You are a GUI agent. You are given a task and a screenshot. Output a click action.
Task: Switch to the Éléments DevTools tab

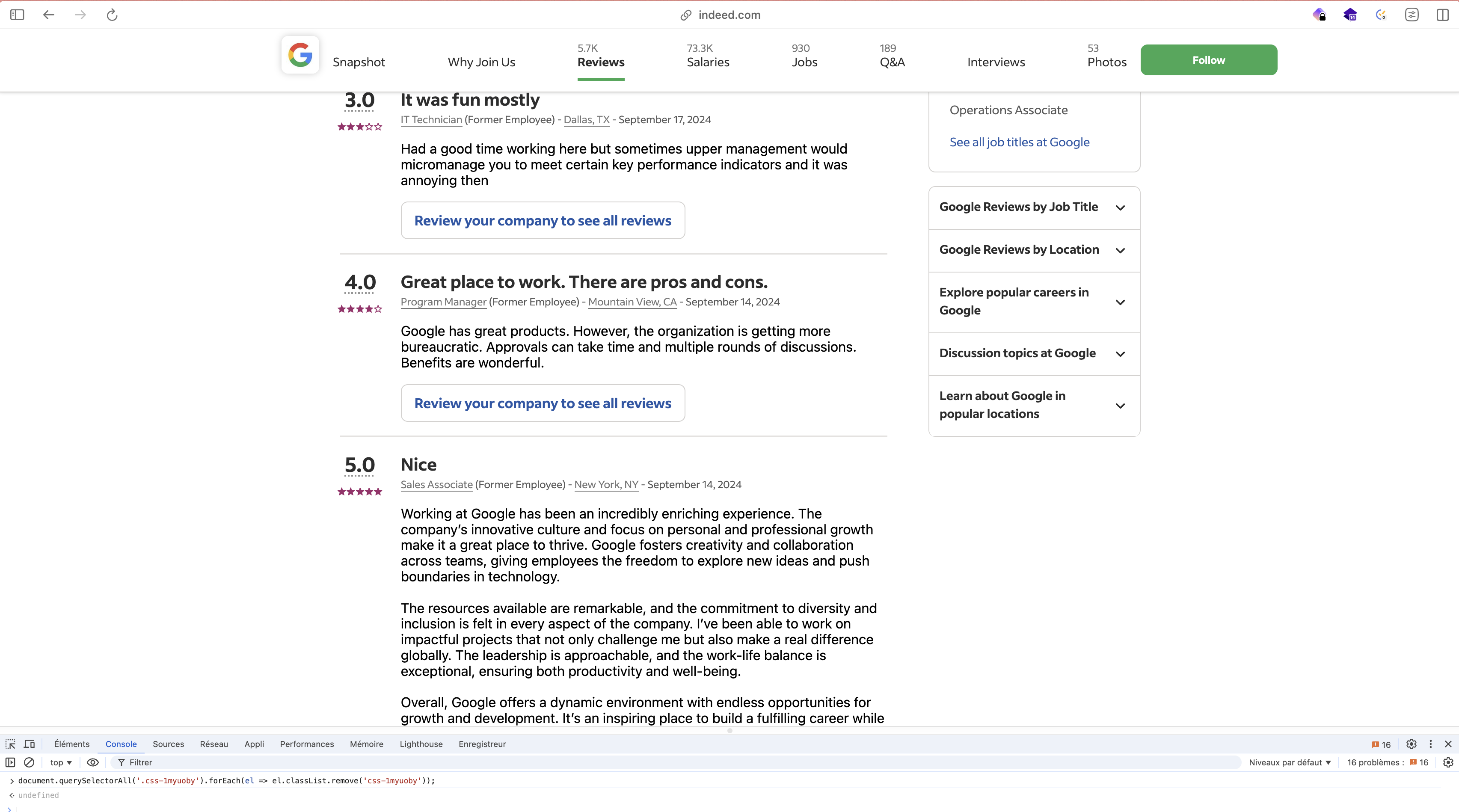point(72,744)
